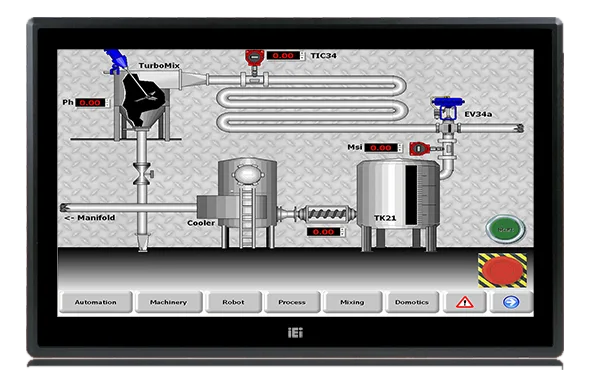Hit the red emergency stop button
Viewport: 590px width, 387px height.
click(x=502, y=270)
